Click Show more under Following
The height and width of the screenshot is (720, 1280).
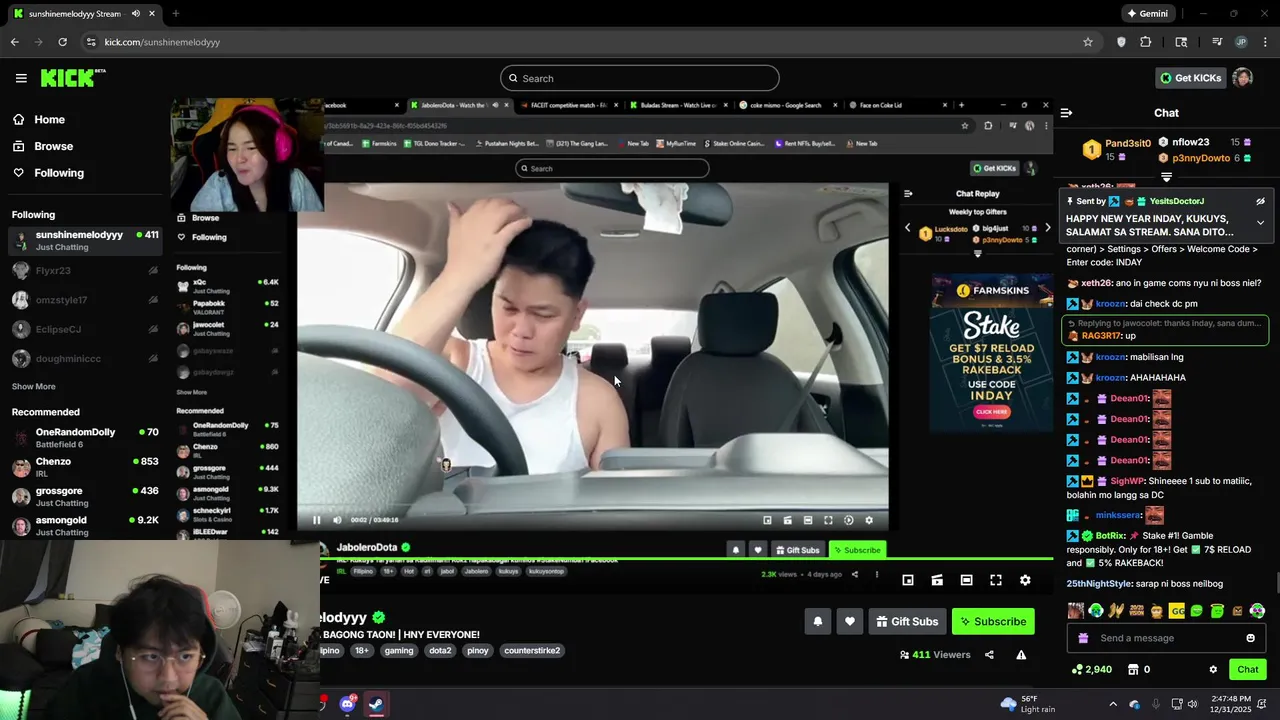coord(34,386)
